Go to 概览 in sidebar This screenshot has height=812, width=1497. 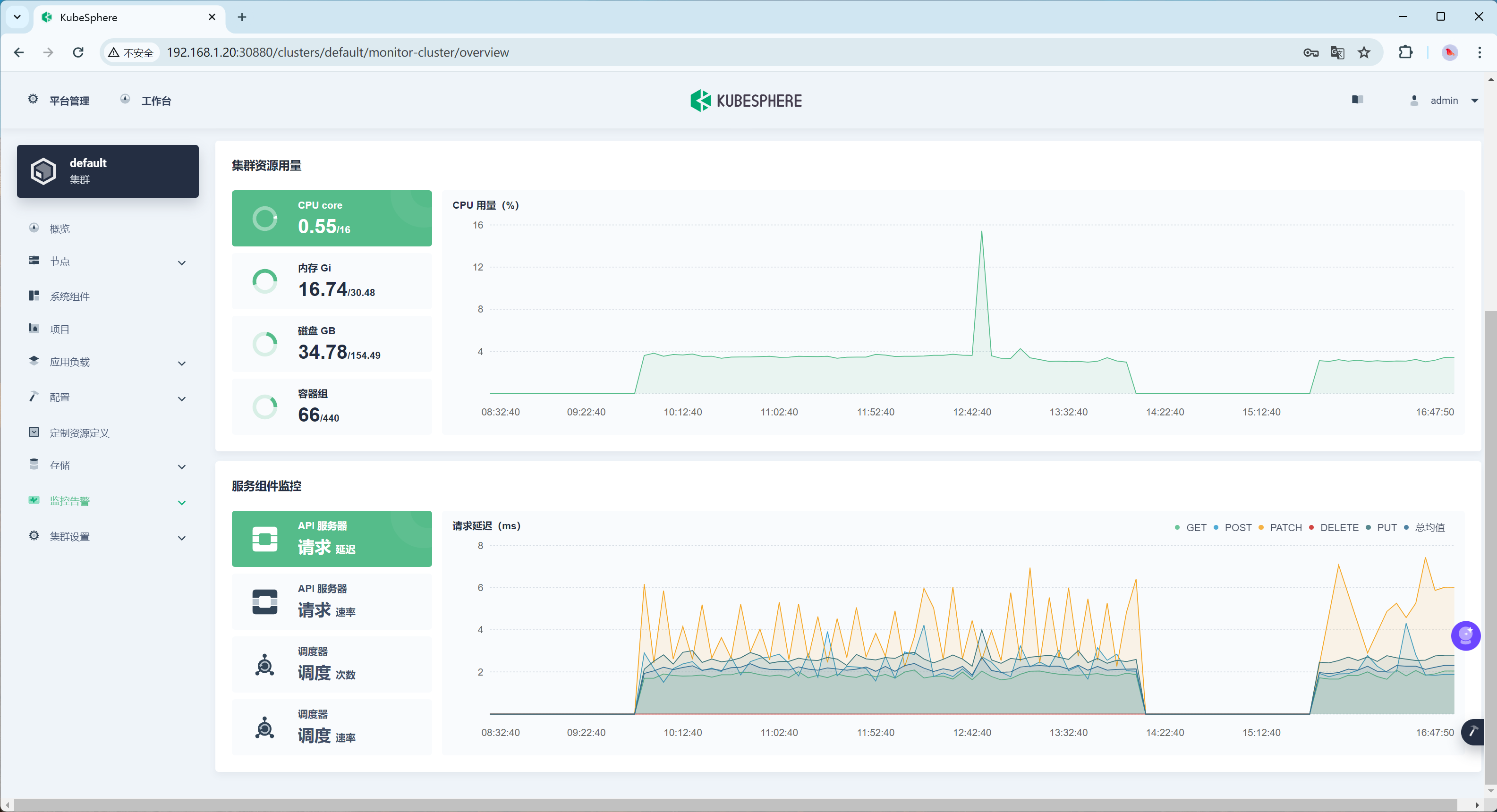60,228
